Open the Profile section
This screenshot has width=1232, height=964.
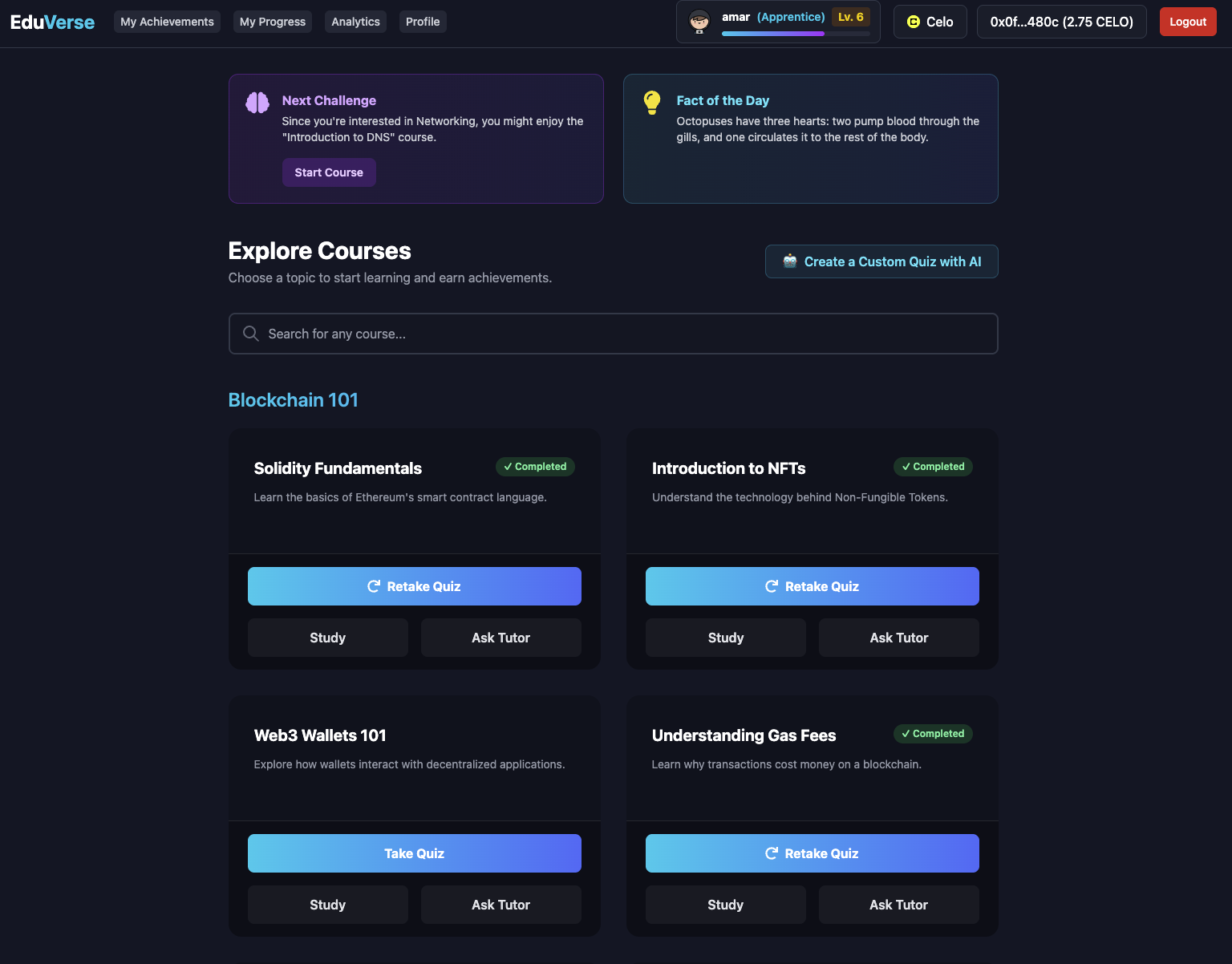(x=423, y=22)
